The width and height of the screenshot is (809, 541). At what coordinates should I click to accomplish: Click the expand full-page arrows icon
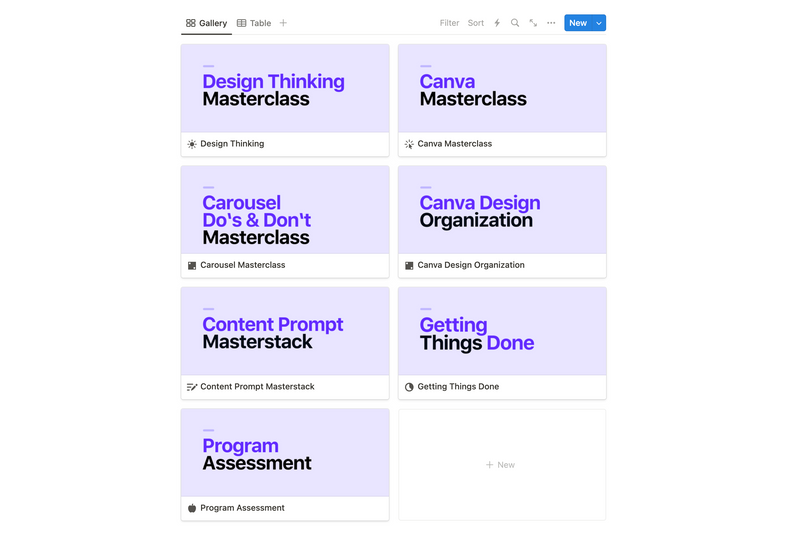533,23
